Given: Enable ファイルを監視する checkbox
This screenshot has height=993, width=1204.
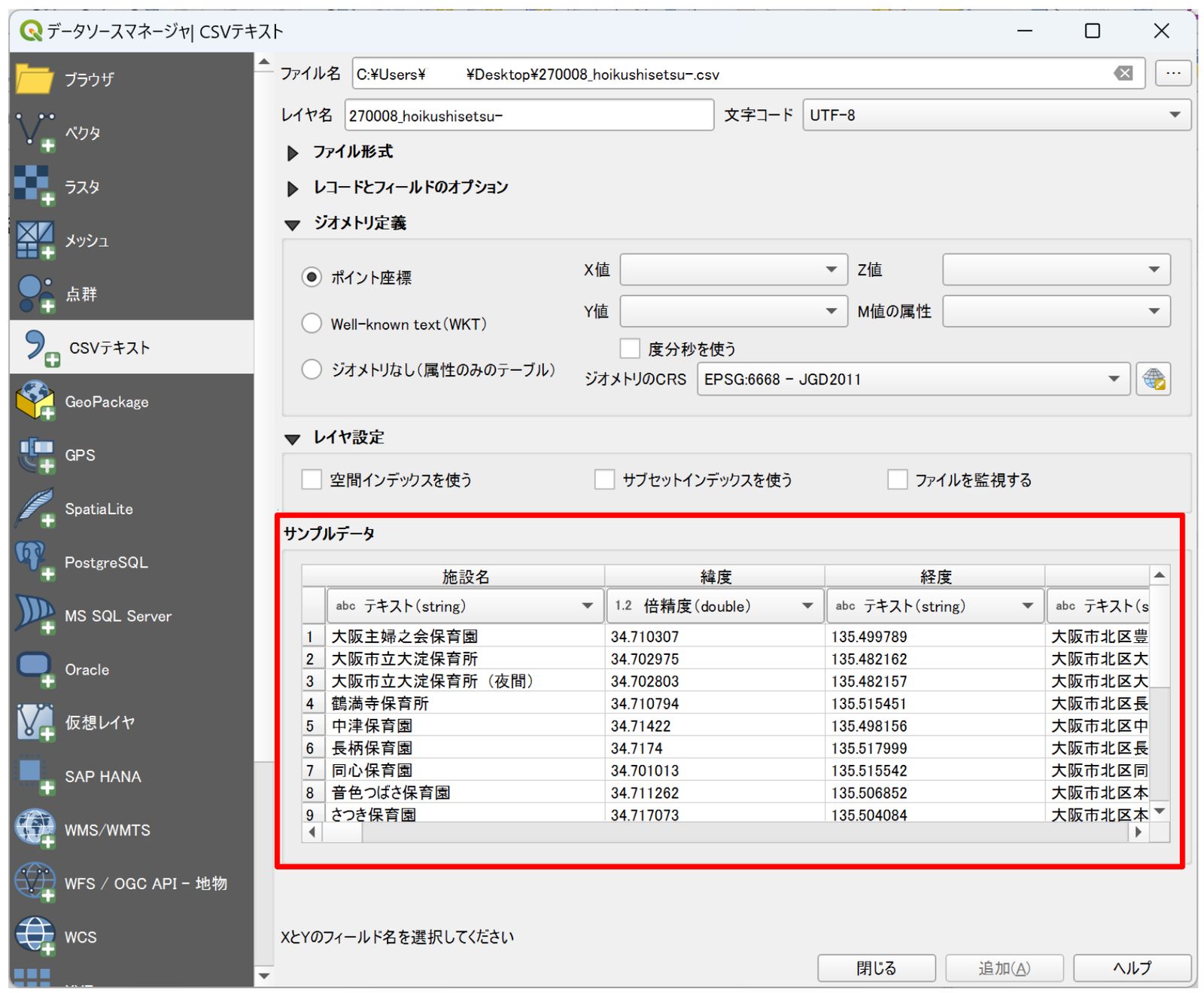Looking at the screenshot, I should [896, 480].
